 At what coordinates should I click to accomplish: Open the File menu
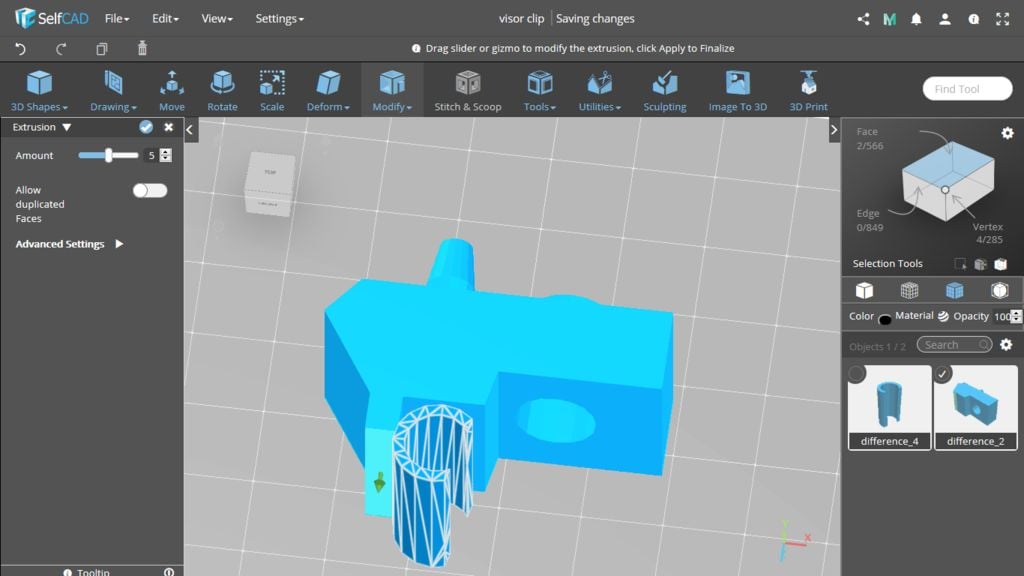pyautogui.click(x=117, y=18)
